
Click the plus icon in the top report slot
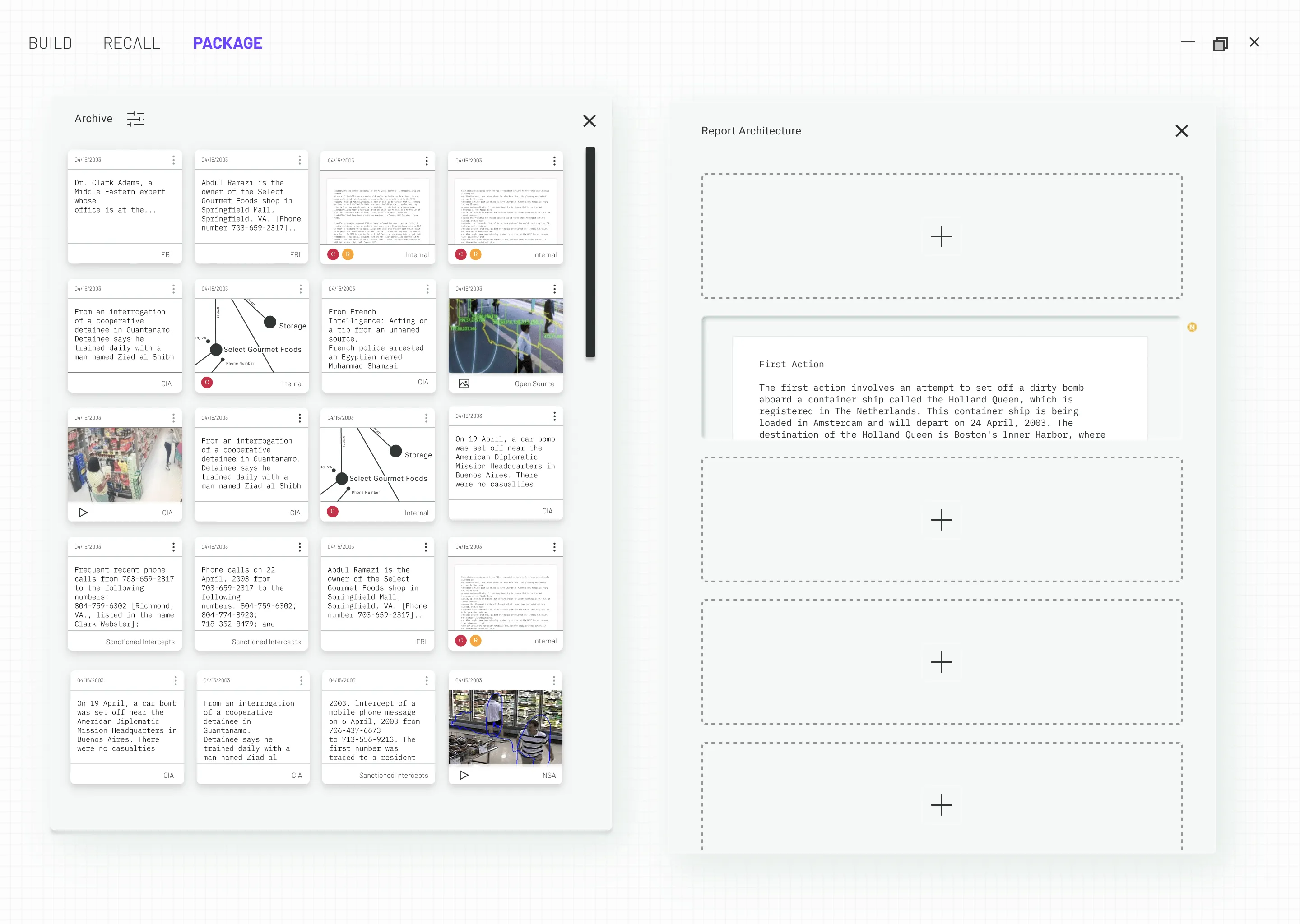tap(941, 237)
